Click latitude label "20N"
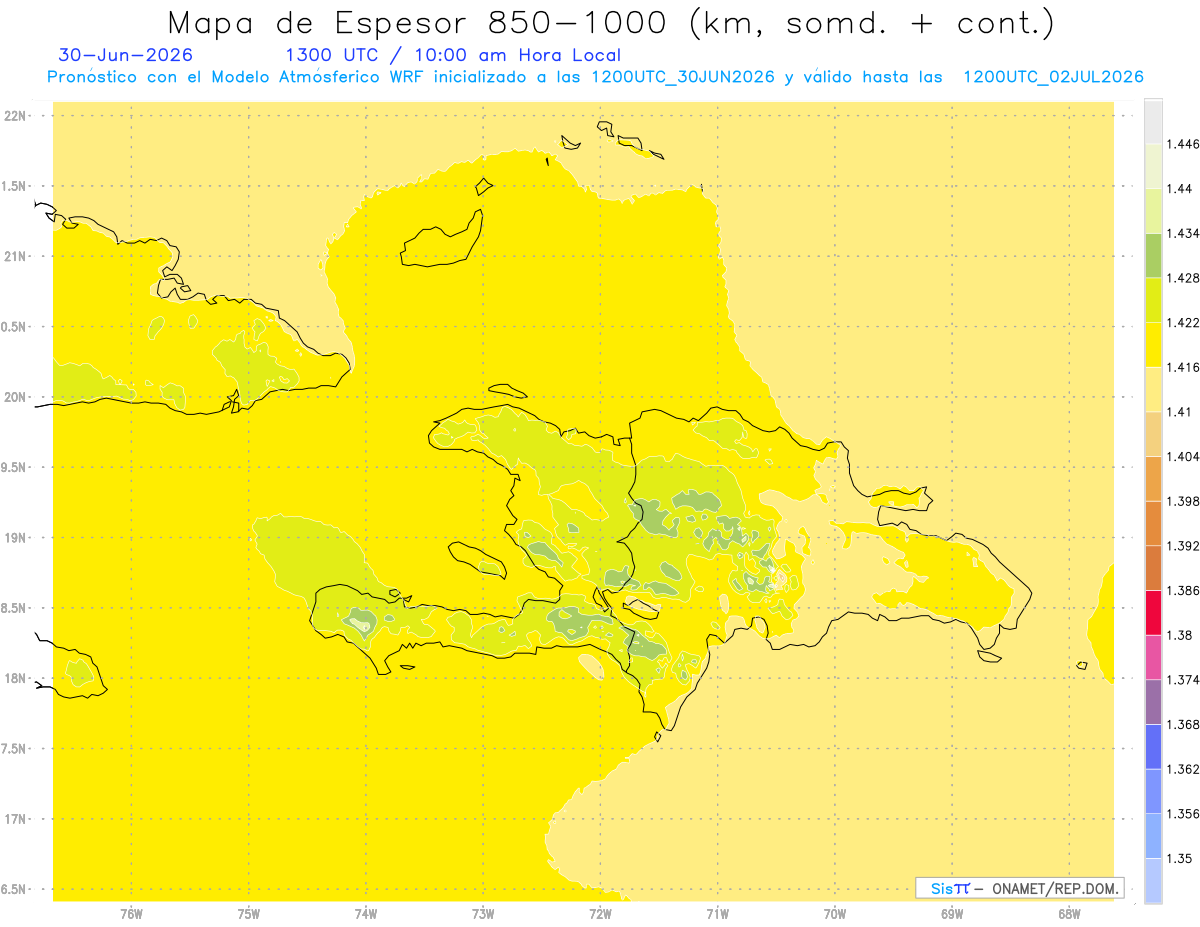Image resolution: width=1200 pixels, height=927 pixels. point(16,397)
